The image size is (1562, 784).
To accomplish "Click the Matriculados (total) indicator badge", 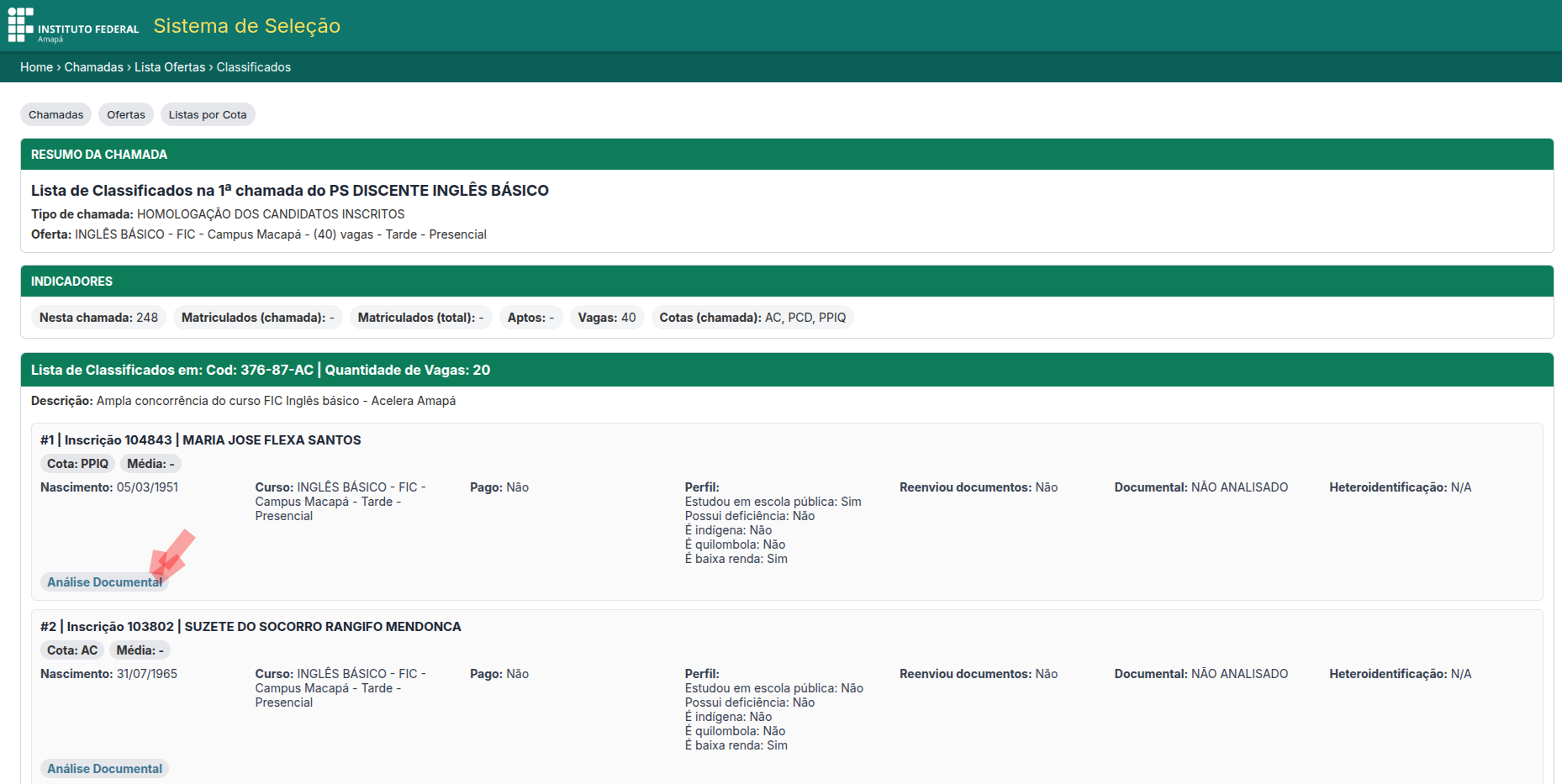I will [420, 318].
